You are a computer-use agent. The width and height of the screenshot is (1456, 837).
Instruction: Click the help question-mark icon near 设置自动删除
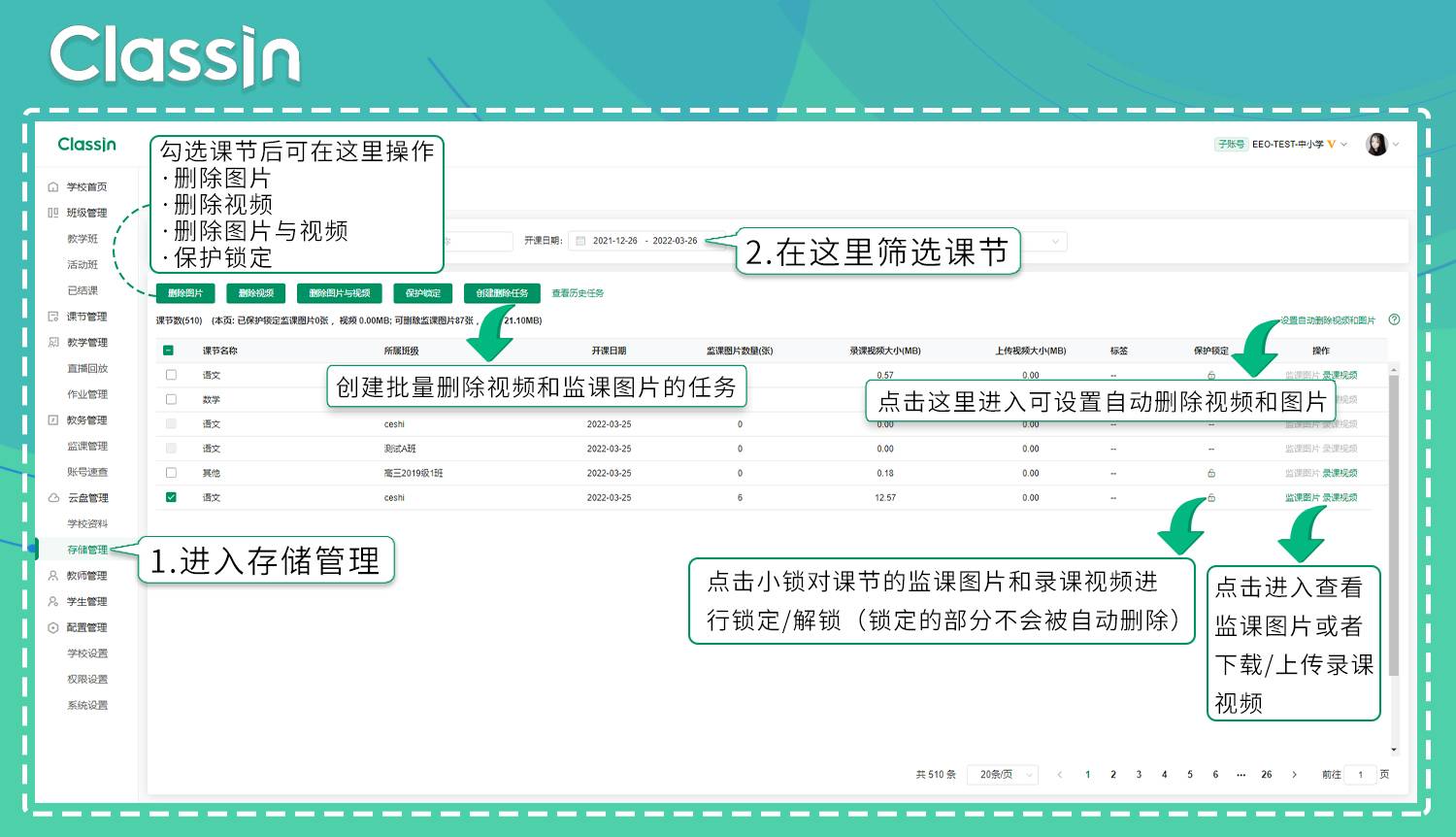1394,319
